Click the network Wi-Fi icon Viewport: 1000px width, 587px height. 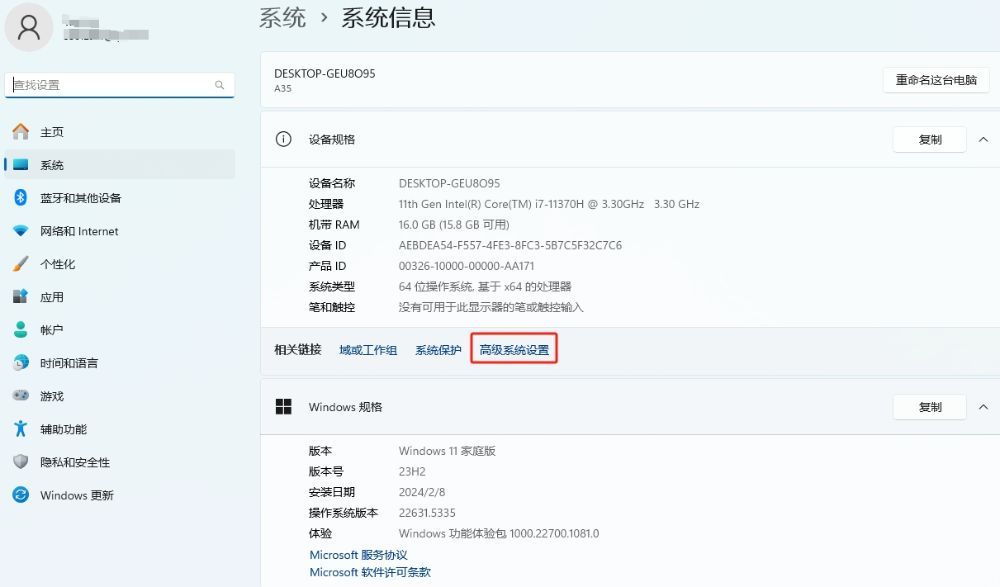[20, 231]
